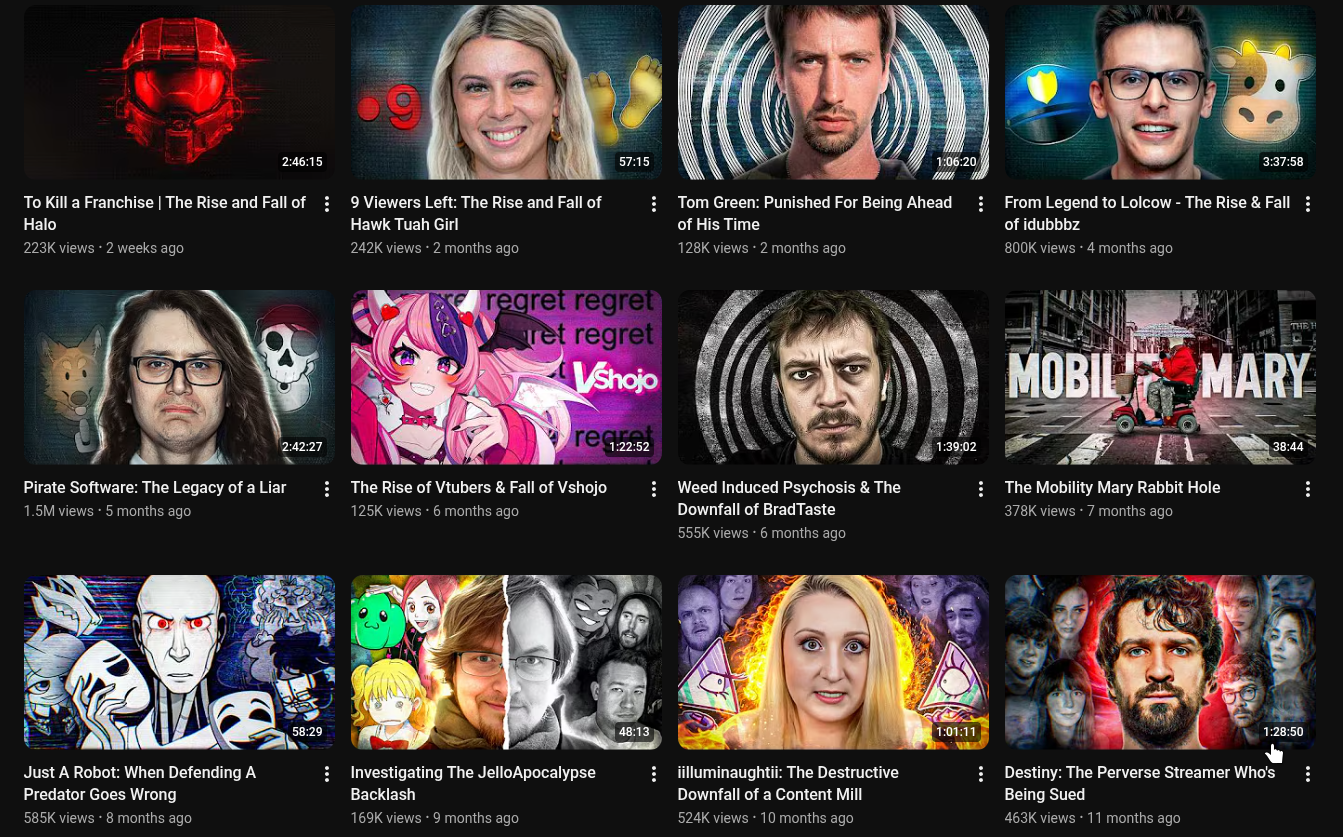
Task: Open the title 'Pirate Software: The Legacy of a Liar'
Action: tap(155, 488)
